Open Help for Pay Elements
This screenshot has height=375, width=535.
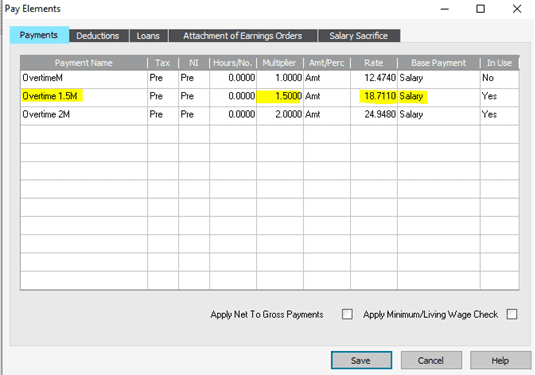pyautogui.click(x=501, y=360)
